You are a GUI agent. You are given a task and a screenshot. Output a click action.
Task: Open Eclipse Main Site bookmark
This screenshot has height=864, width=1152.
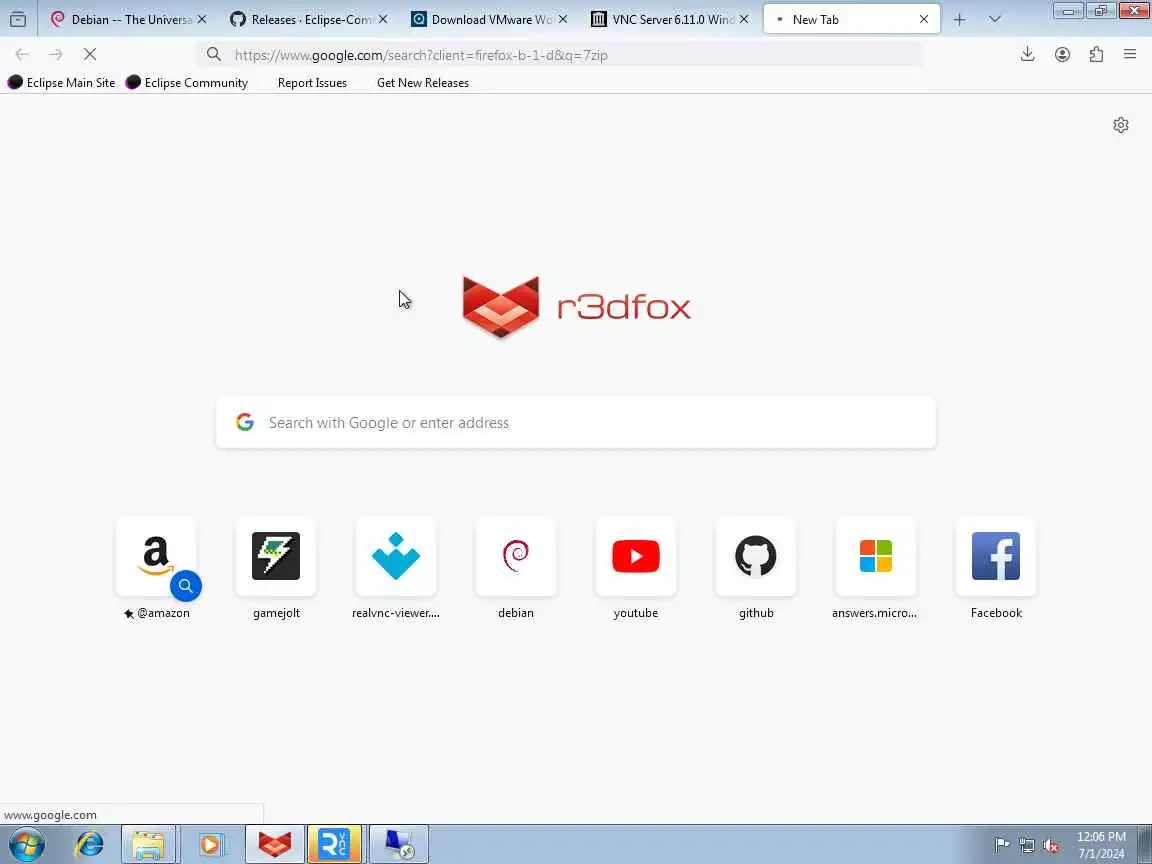pos(62,82)
